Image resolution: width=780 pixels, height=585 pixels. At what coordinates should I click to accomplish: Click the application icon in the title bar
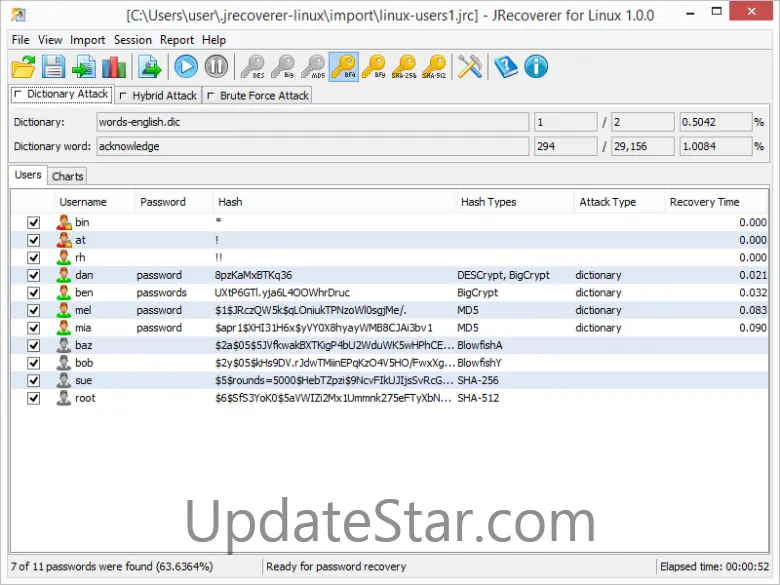18,15
